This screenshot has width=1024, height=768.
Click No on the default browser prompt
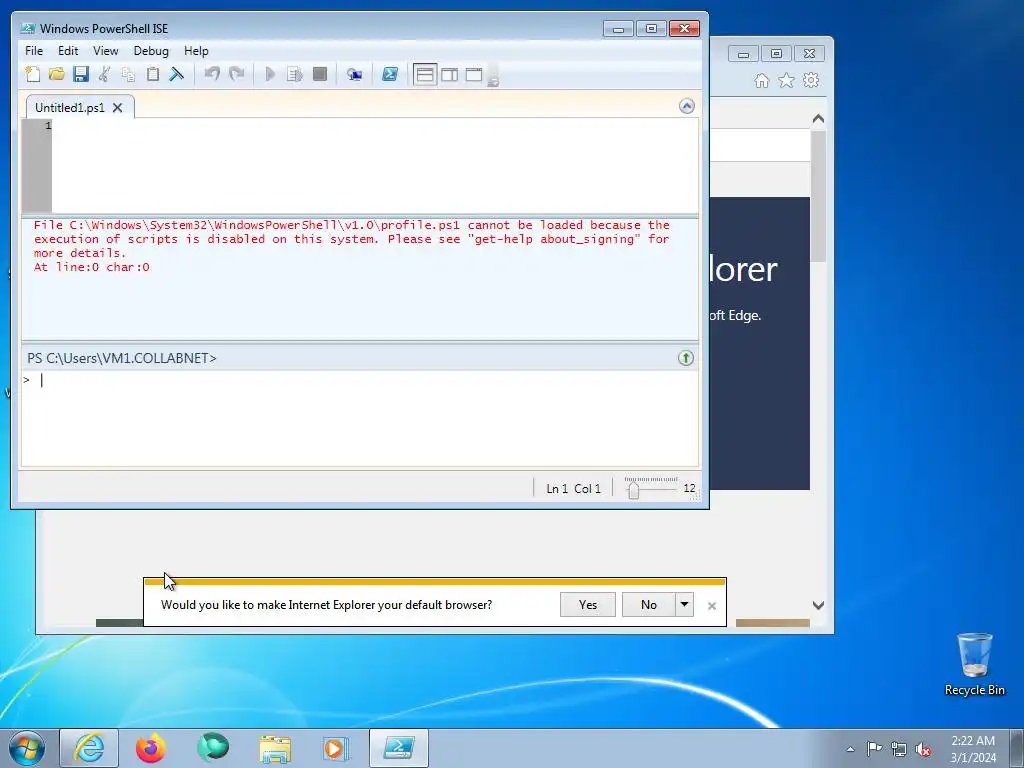click(648, 605)
